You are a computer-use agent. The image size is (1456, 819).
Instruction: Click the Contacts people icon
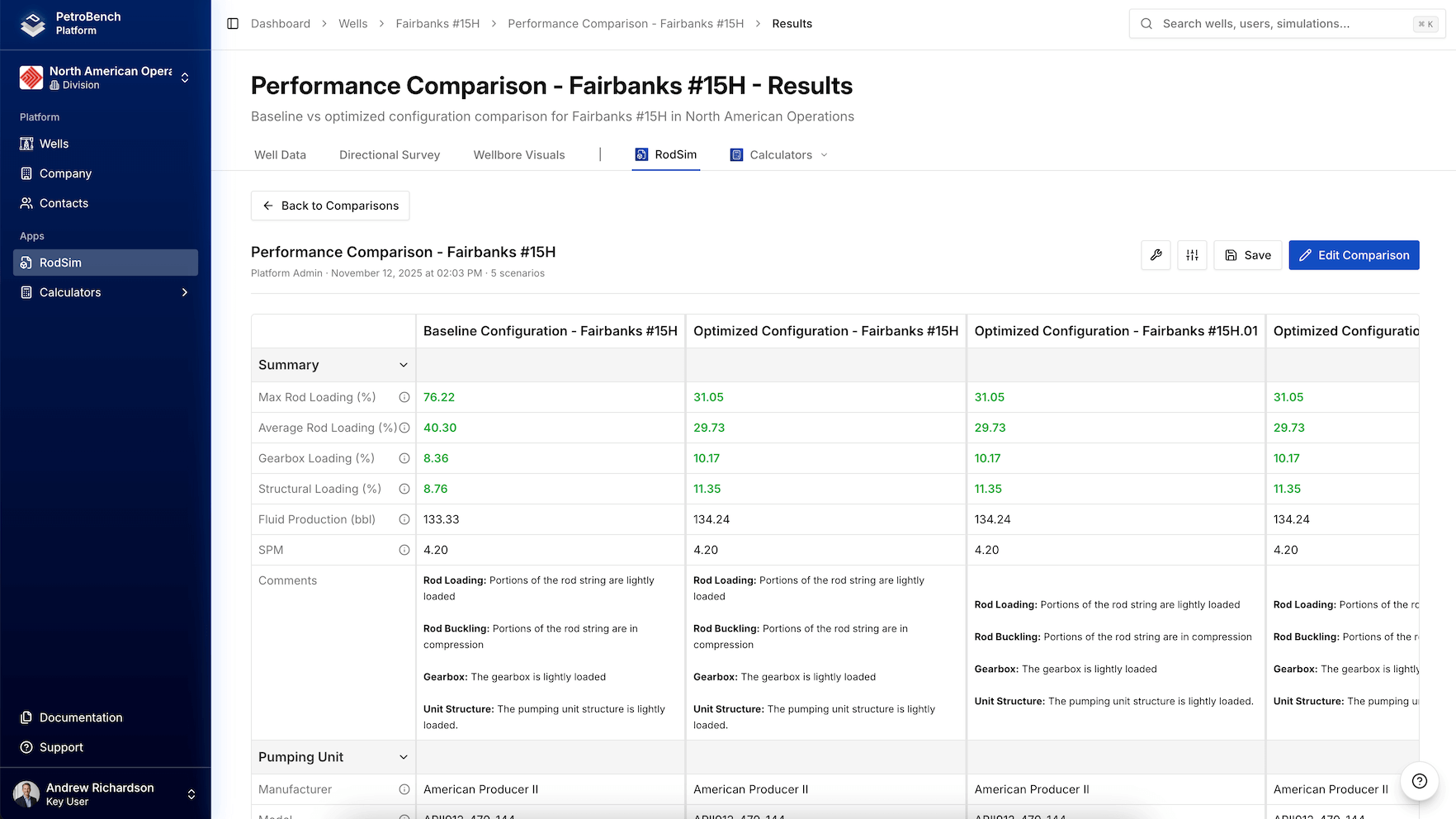pos(25,203)
